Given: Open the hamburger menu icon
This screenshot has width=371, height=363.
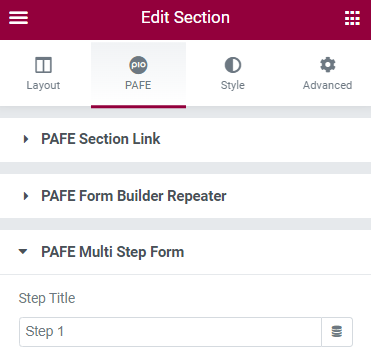Looking at the screenshot, I should (x=18, y=18).
